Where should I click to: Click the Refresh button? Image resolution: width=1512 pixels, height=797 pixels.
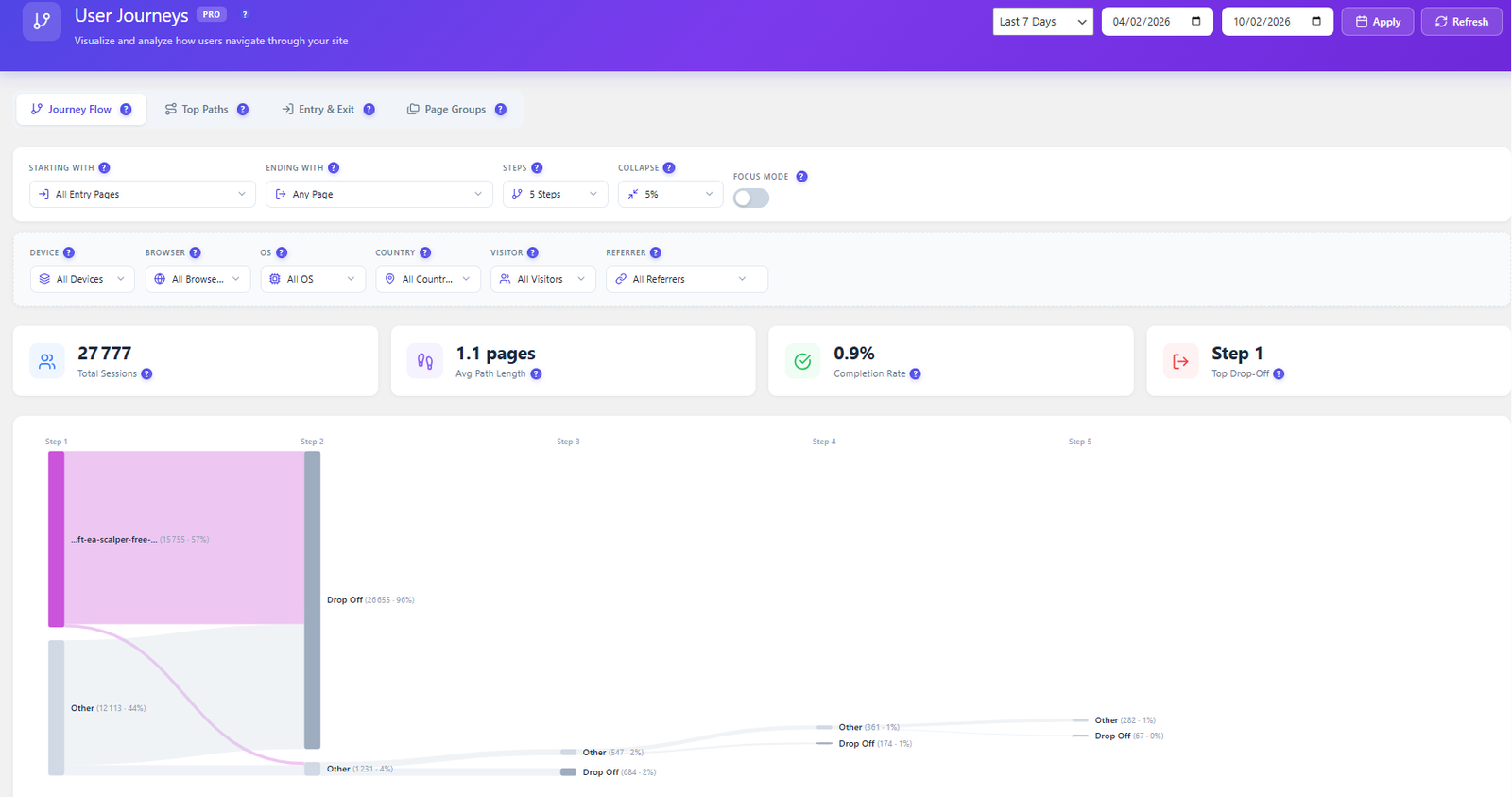1461,22
